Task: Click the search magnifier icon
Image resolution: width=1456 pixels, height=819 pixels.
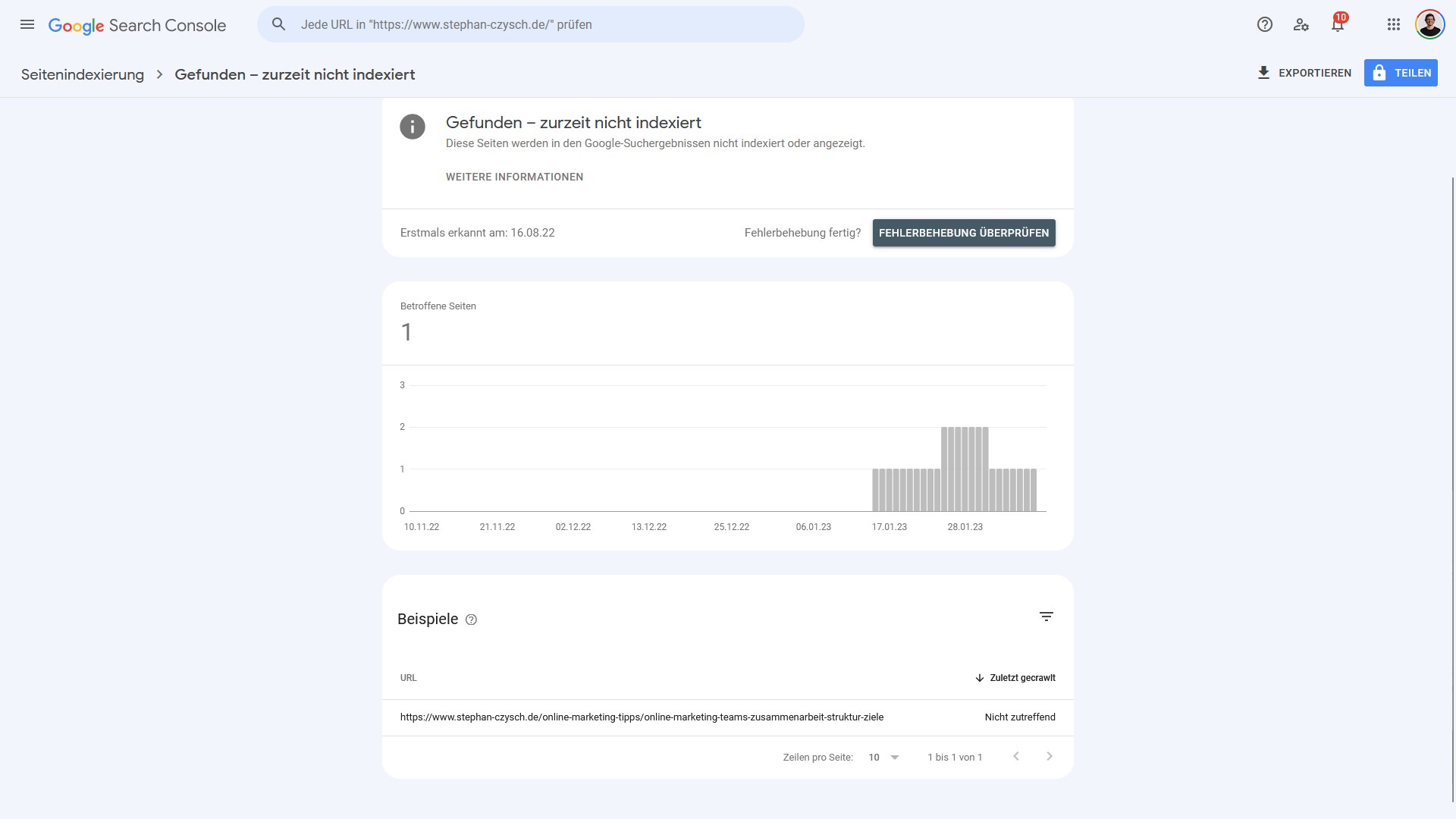Action: 279,24
